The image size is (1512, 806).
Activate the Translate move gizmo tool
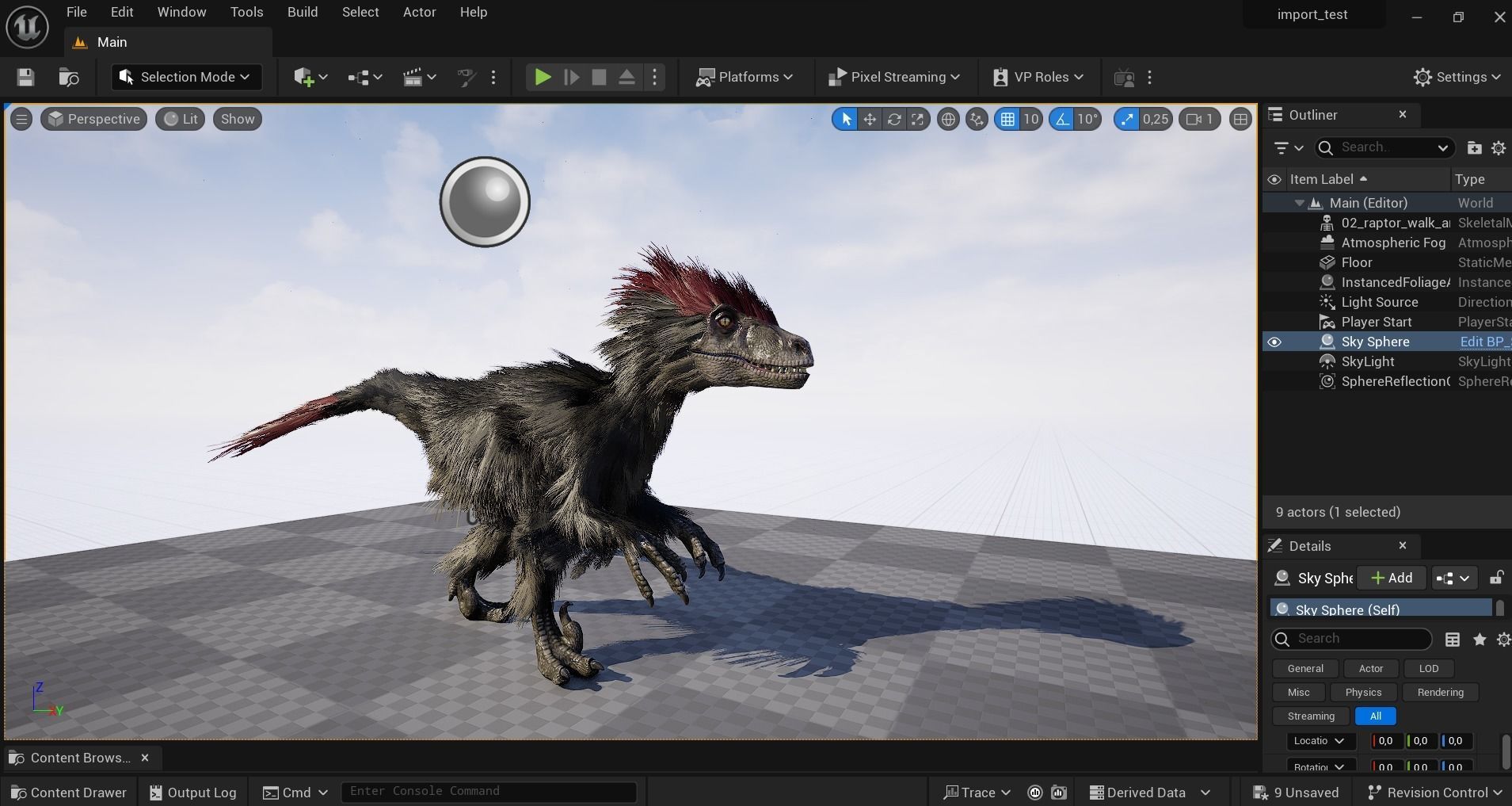(x=870, y=119)
